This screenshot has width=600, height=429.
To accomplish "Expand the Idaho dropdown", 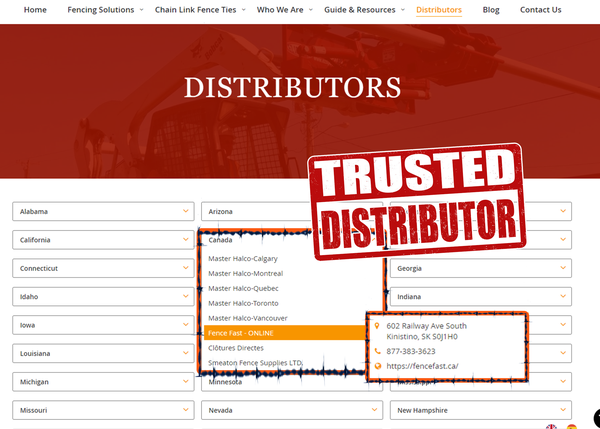I will [103, 296].
